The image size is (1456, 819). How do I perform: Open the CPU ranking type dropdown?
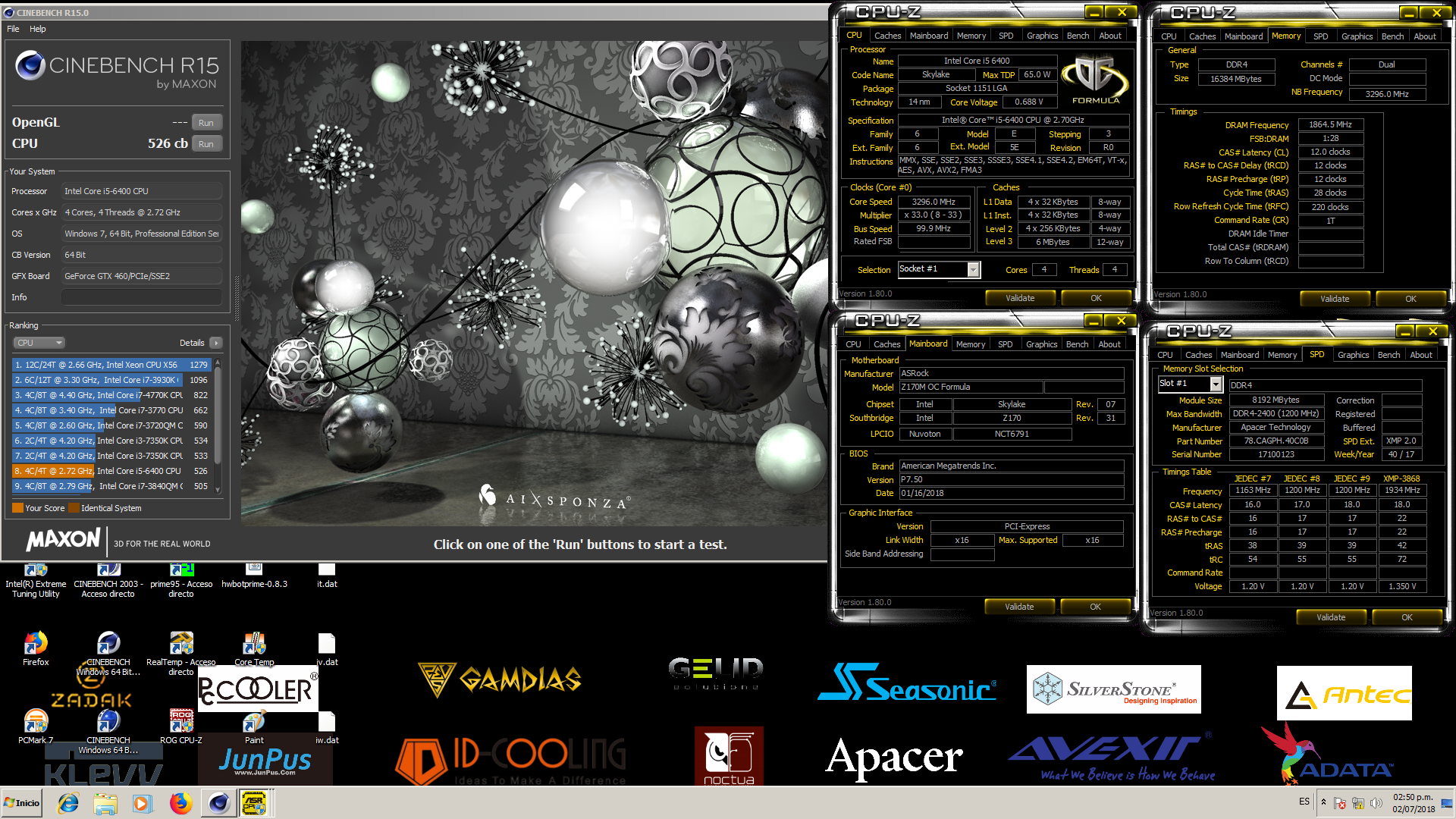coord(39,343)
